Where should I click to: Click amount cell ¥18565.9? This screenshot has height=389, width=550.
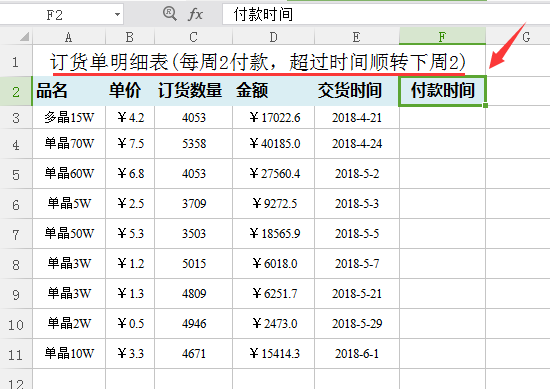[273, 234]
